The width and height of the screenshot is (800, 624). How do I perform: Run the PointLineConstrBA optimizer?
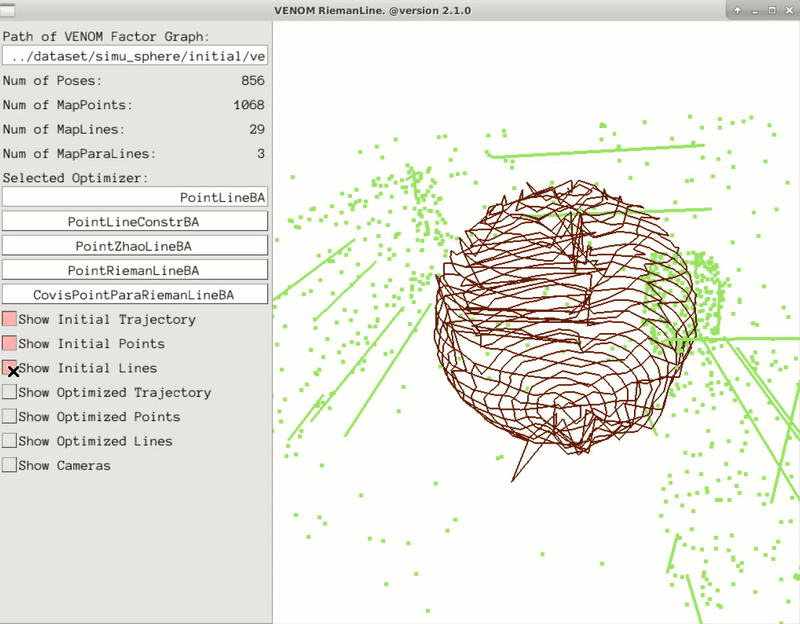(135, 221)
